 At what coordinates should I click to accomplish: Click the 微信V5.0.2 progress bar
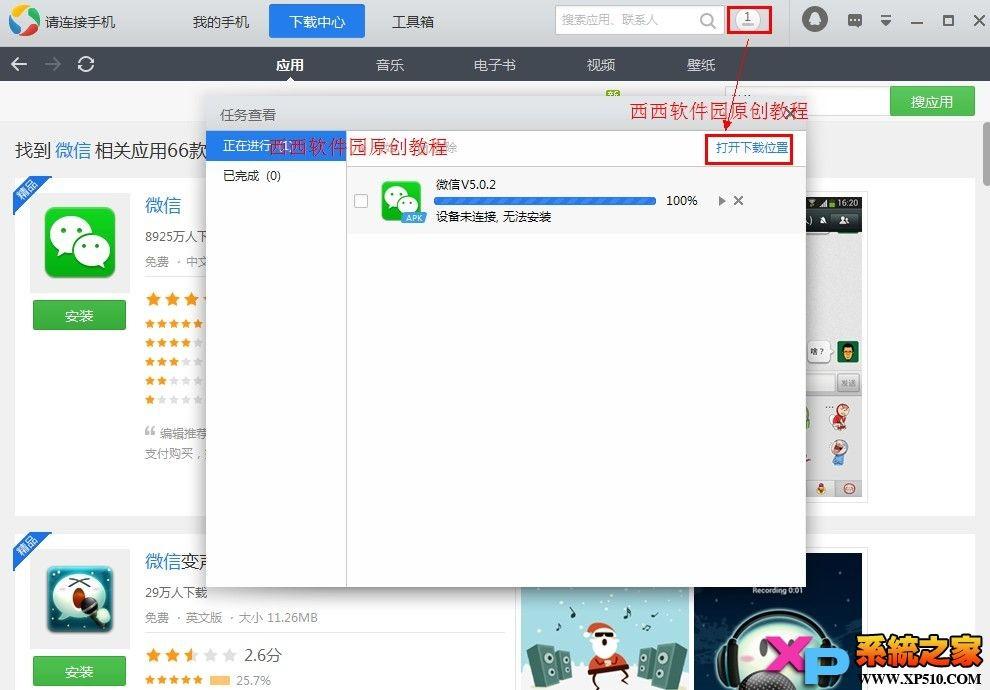pos(545,201)
